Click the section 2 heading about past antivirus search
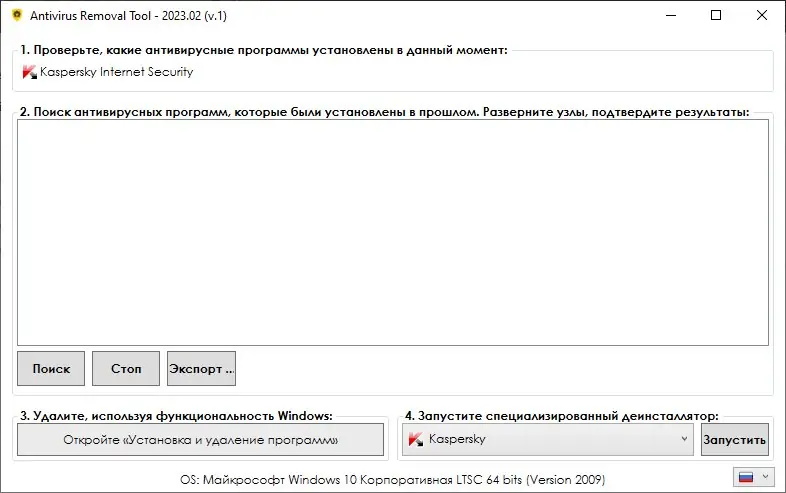This screenshot has width=786, height=493. [384, 112]
